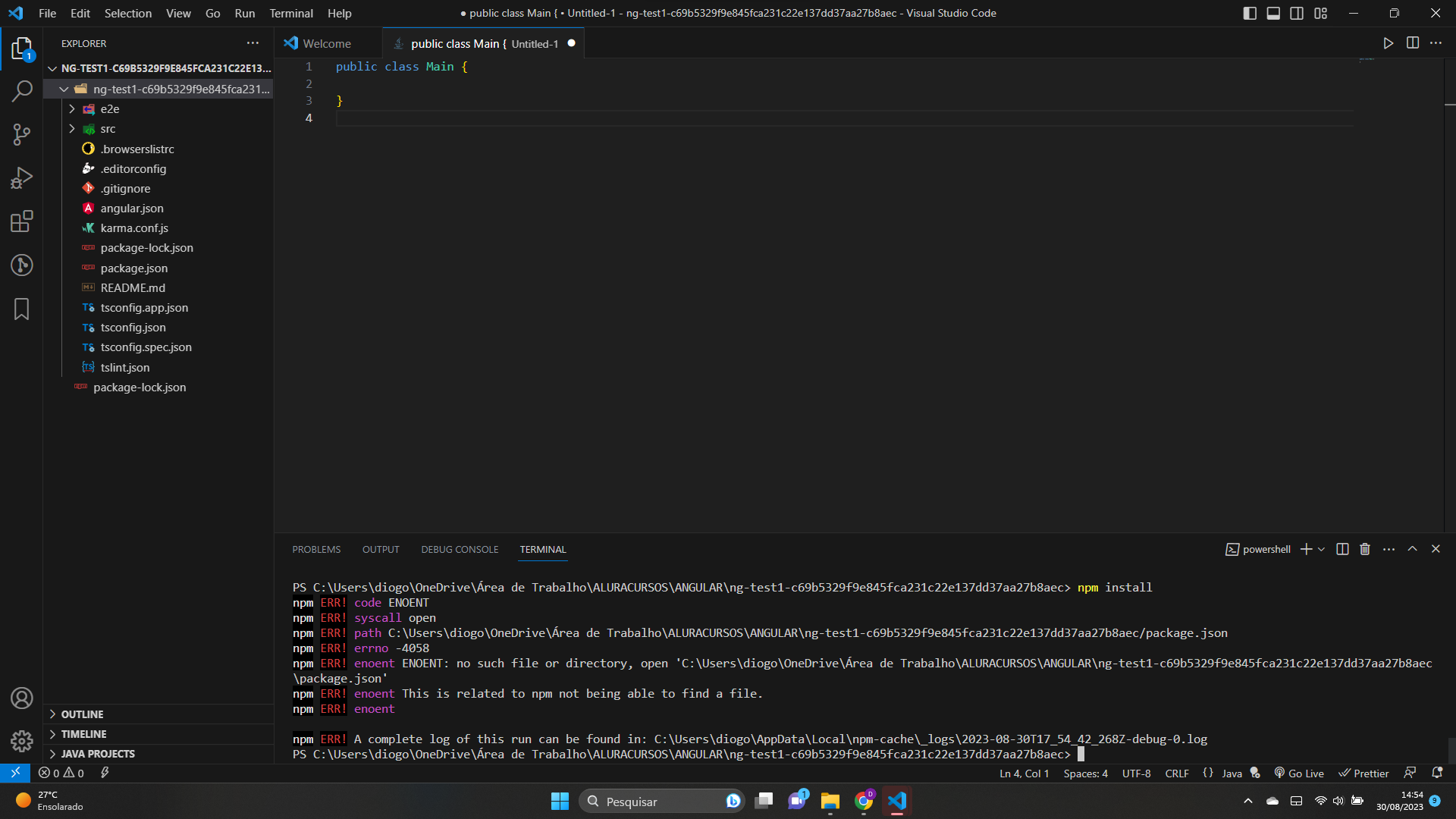Viewport: 1456px width, 819px height.
Task: Open the Manage gear menu
Action: pos(22,741)
